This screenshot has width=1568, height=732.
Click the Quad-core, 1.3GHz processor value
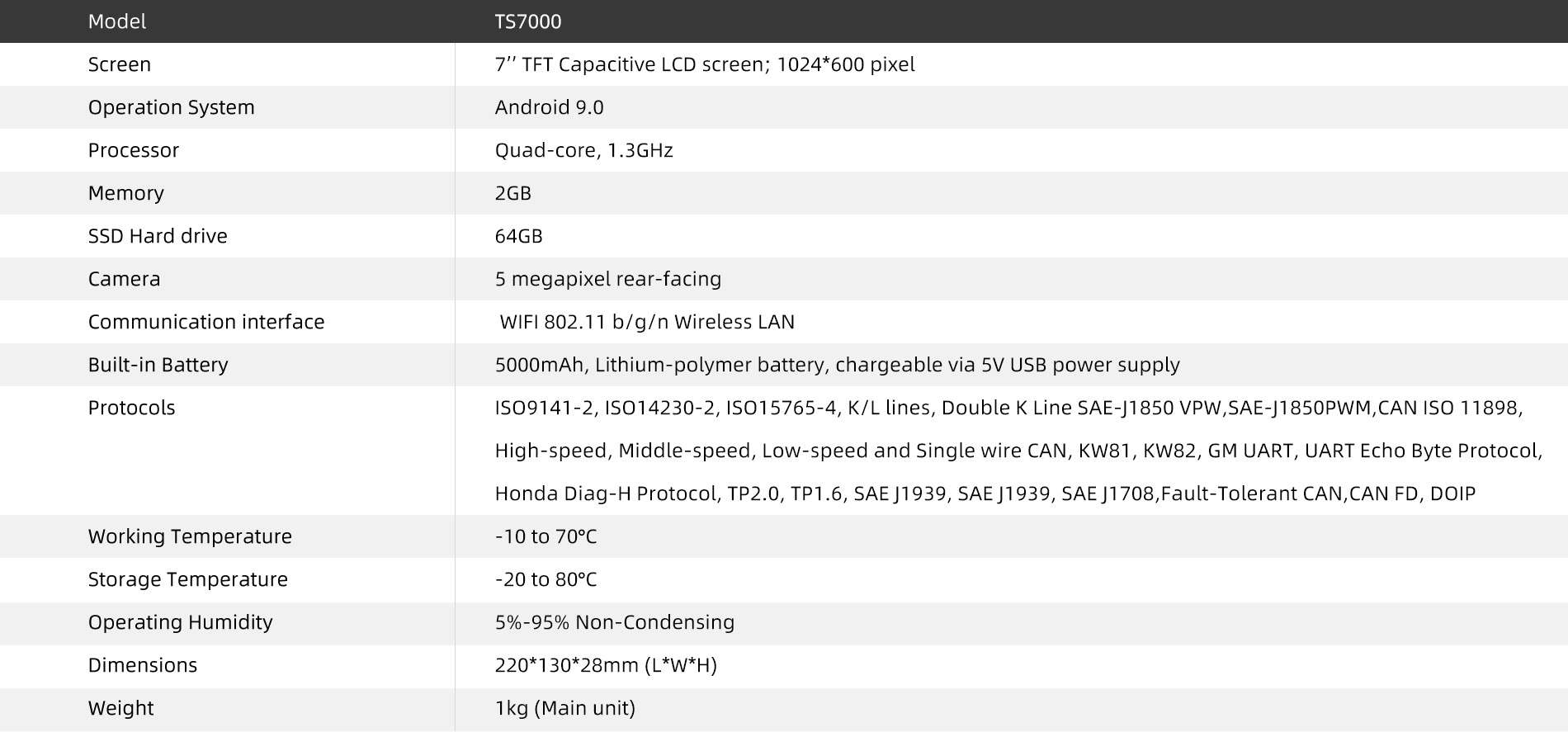(x=584, y=150)
